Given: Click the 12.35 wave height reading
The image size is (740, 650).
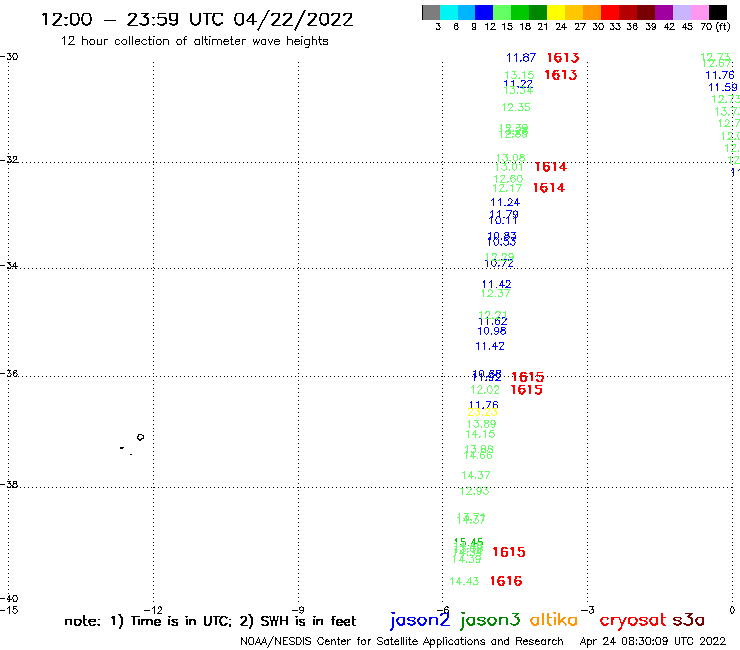Looking at the screenshot, I should [x=516, y=108].
